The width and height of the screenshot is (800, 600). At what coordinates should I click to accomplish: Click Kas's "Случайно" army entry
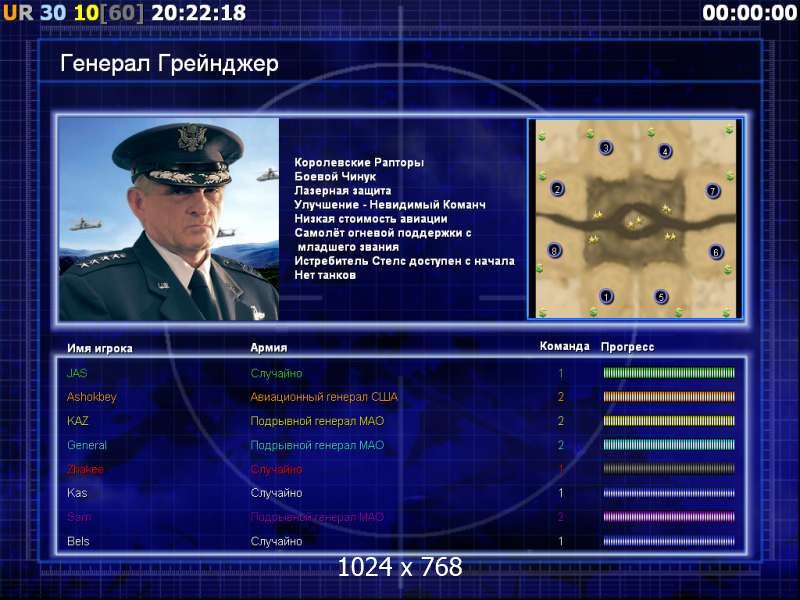[x=276, y=493]
